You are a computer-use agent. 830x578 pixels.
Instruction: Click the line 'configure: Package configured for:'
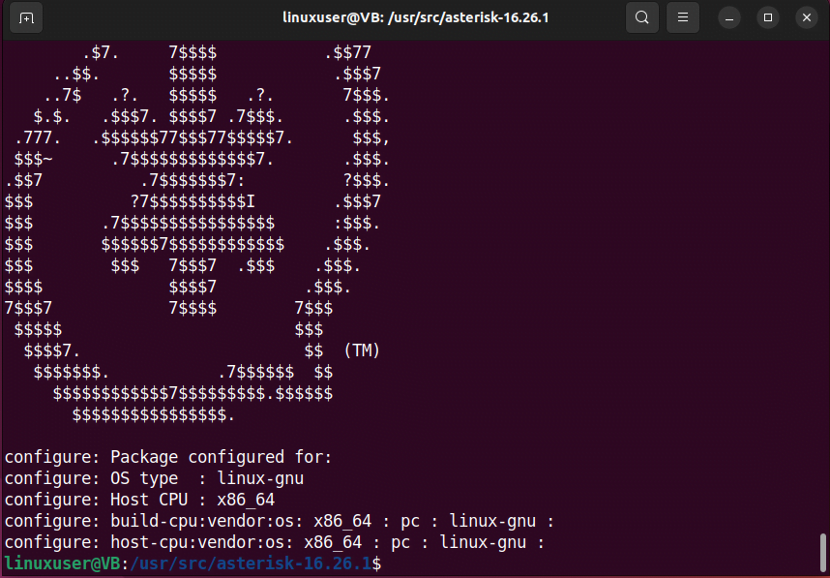(168, 457)
